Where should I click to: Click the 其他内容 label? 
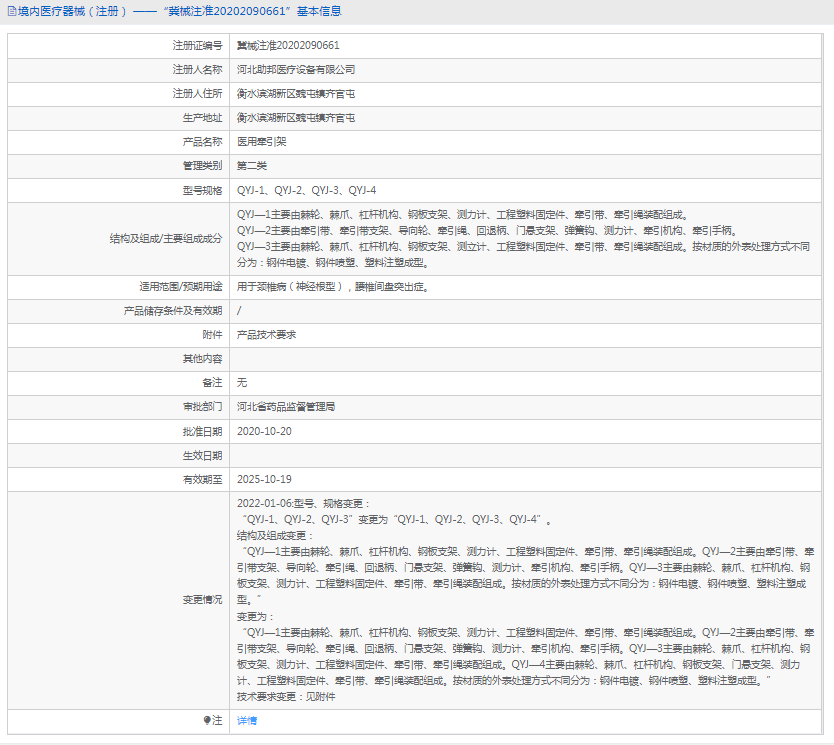click(x=202, y=359)
